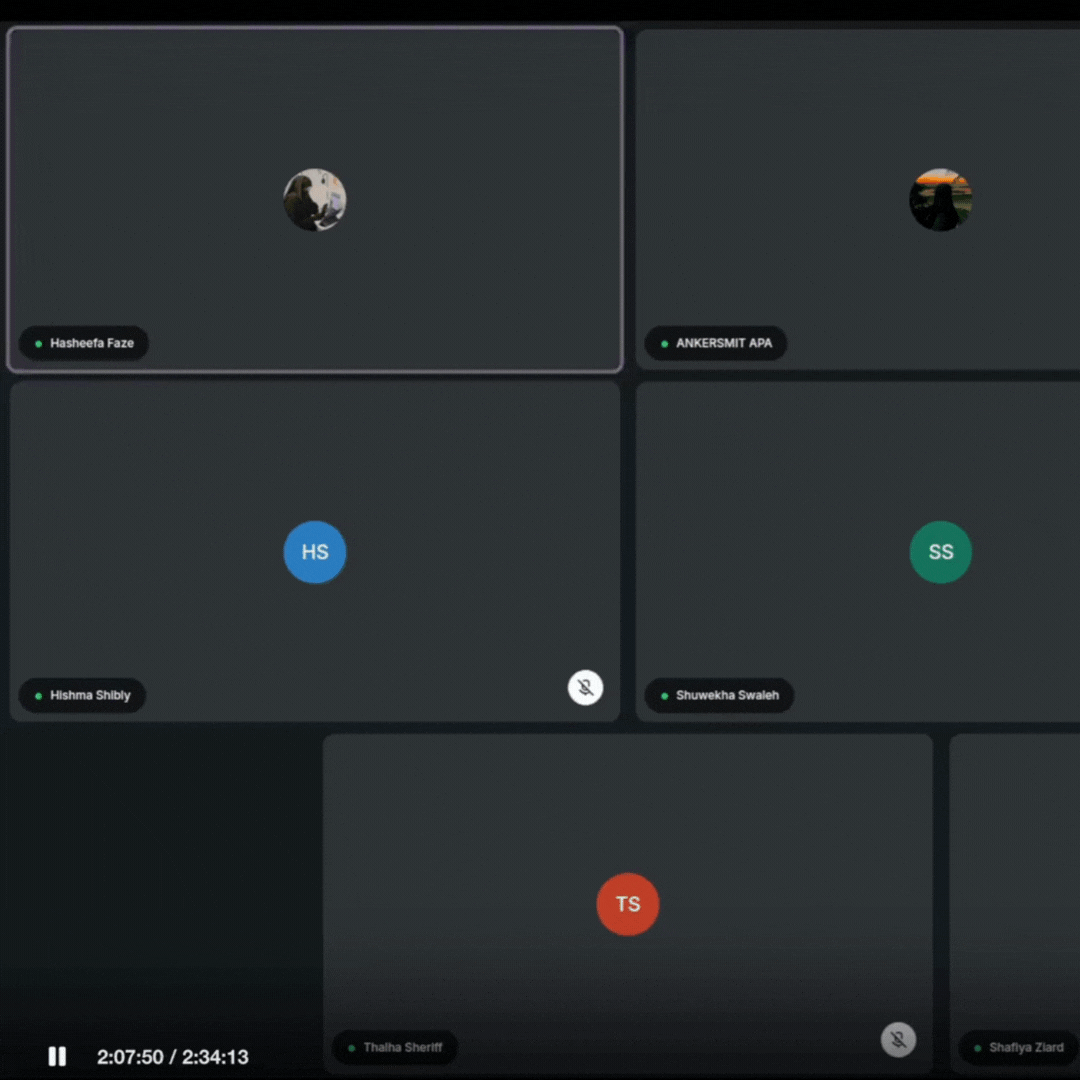Click green status dot beside Thalha Sheriff
The height and width of the screenshot is (1080, 1080).
pyautogui.click(x=352, y=1048)
